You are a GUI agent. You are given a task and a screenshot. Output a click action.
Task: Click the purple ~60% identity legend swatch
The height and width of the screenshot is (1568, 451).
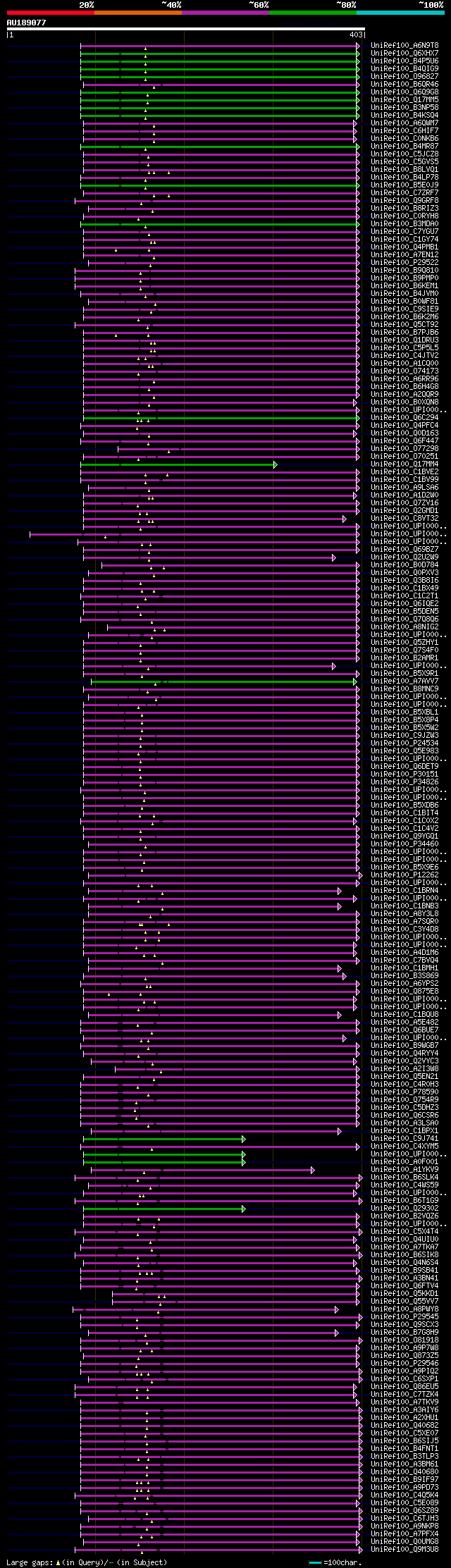[225, 13]
